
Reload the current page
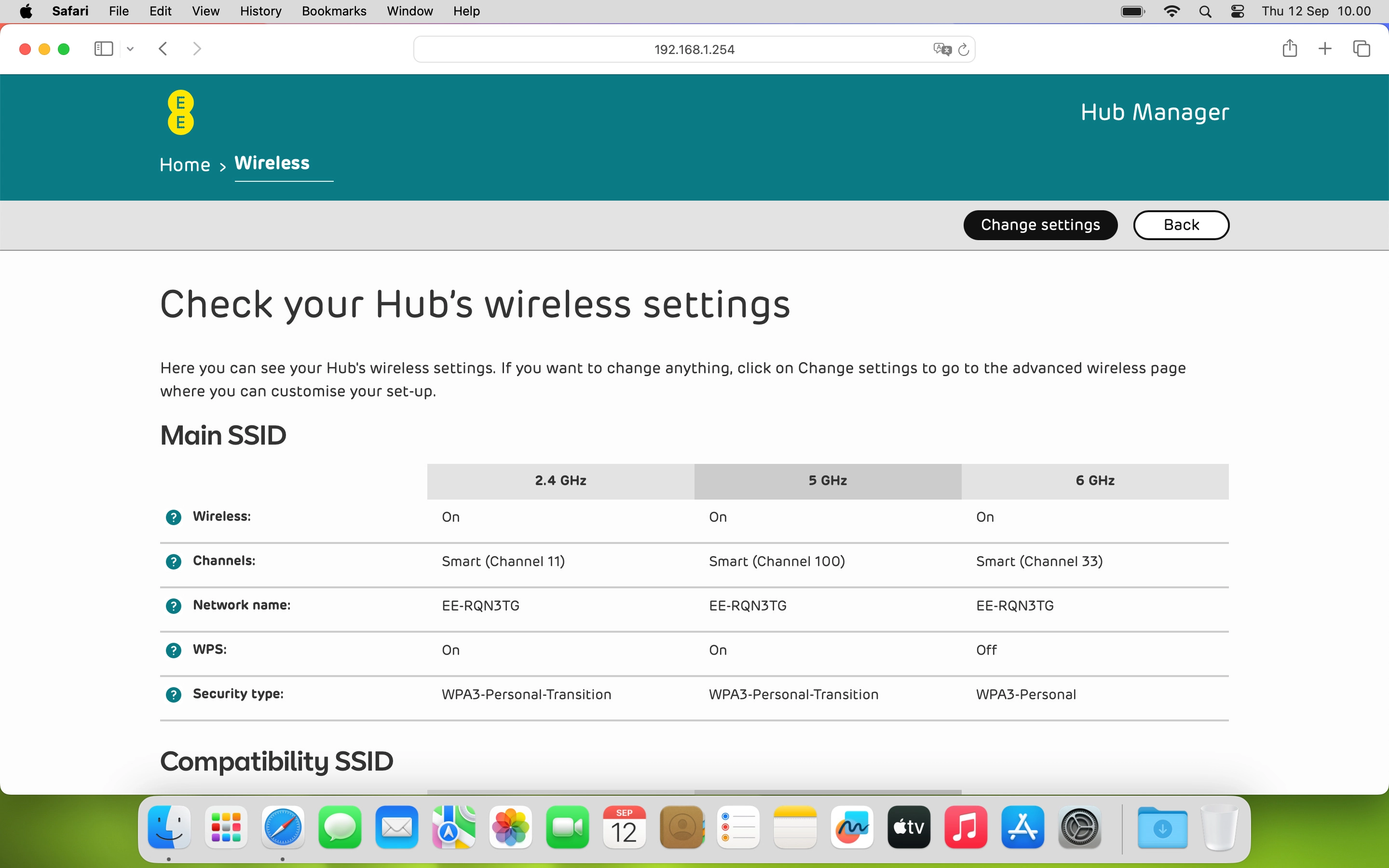[964, 49]
